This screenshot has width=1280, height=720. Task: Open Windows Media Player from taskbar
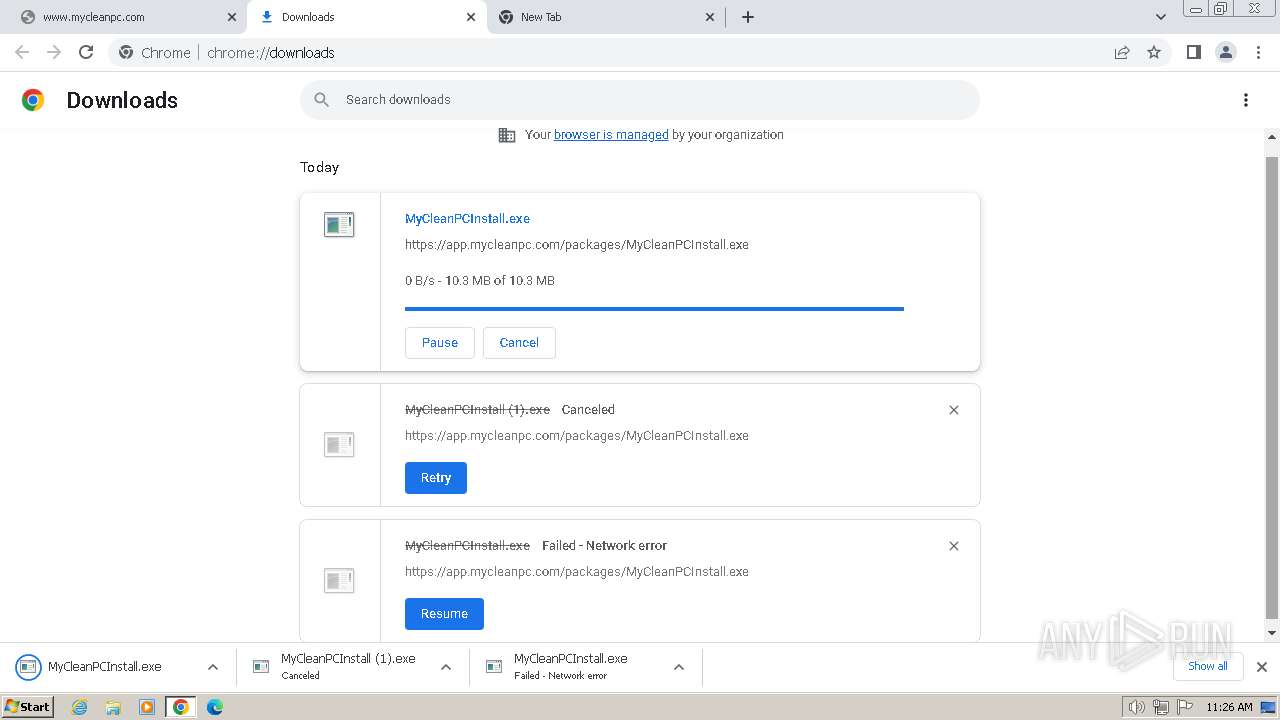pyautogui.click(x=147, y=707)
